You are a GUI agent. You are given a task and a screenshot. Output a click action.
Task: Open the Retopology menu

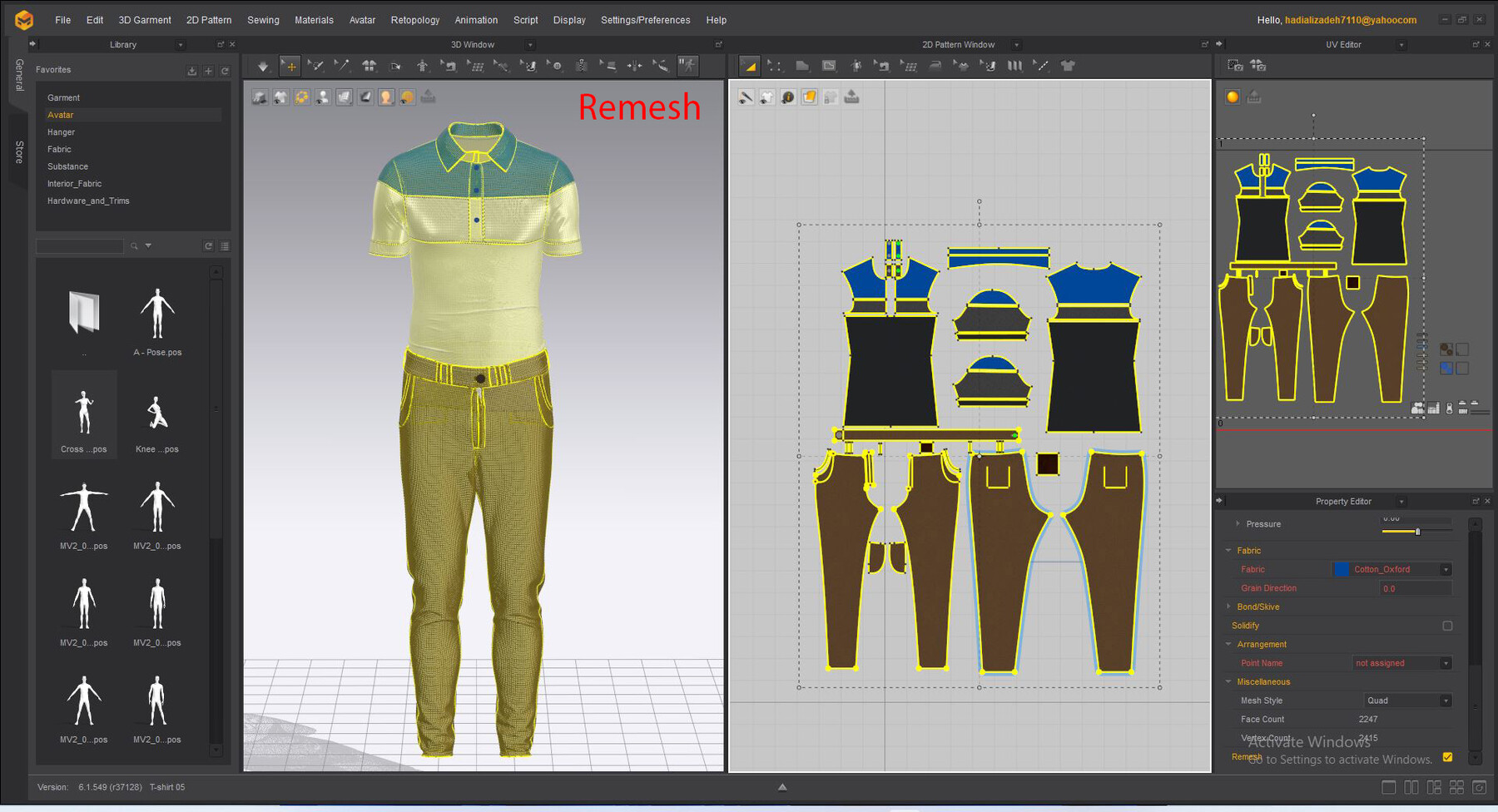[414, 19]
